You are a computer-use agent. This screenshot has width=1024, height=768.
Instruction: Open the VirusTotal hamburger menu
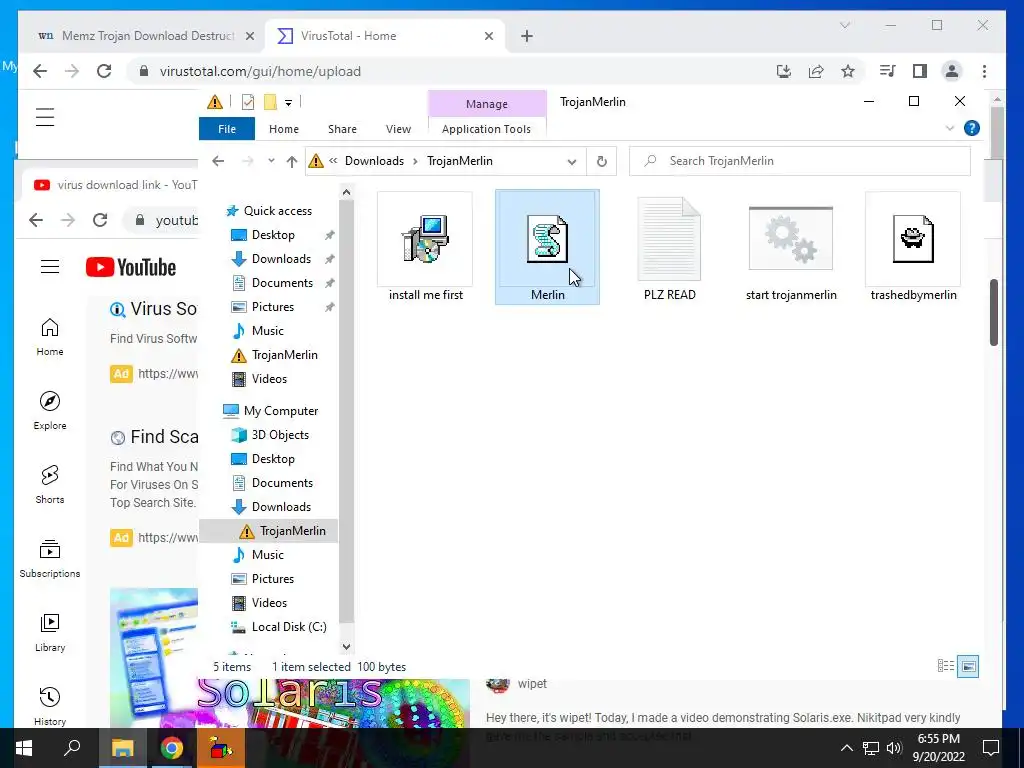click(45, 117)
